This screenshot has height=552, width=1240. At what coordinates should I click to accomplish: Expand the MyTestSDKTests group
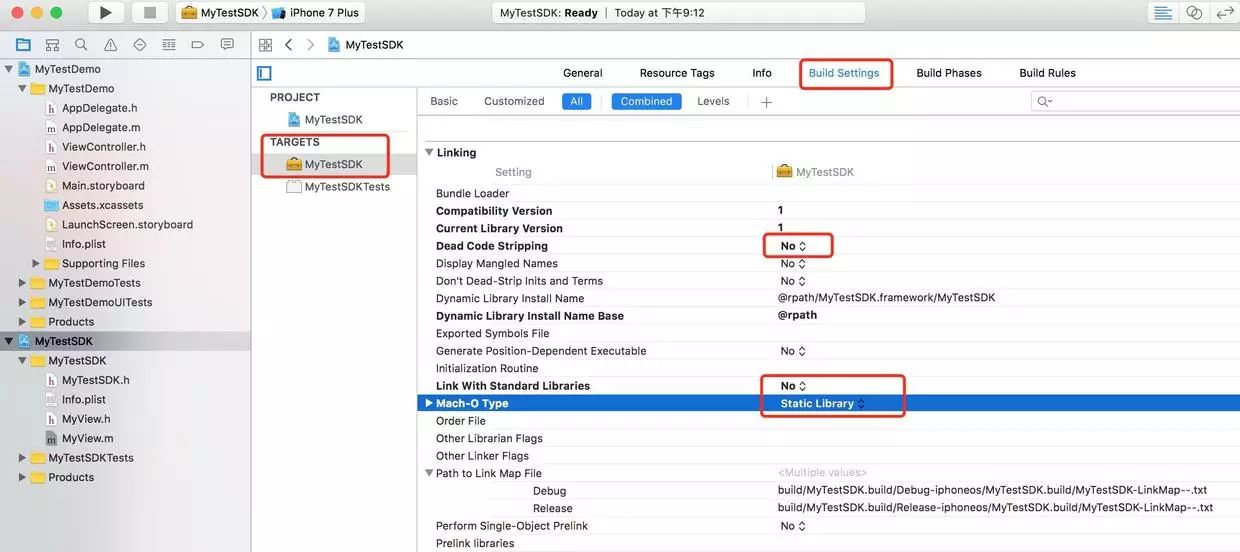click(x=23, y=458)
